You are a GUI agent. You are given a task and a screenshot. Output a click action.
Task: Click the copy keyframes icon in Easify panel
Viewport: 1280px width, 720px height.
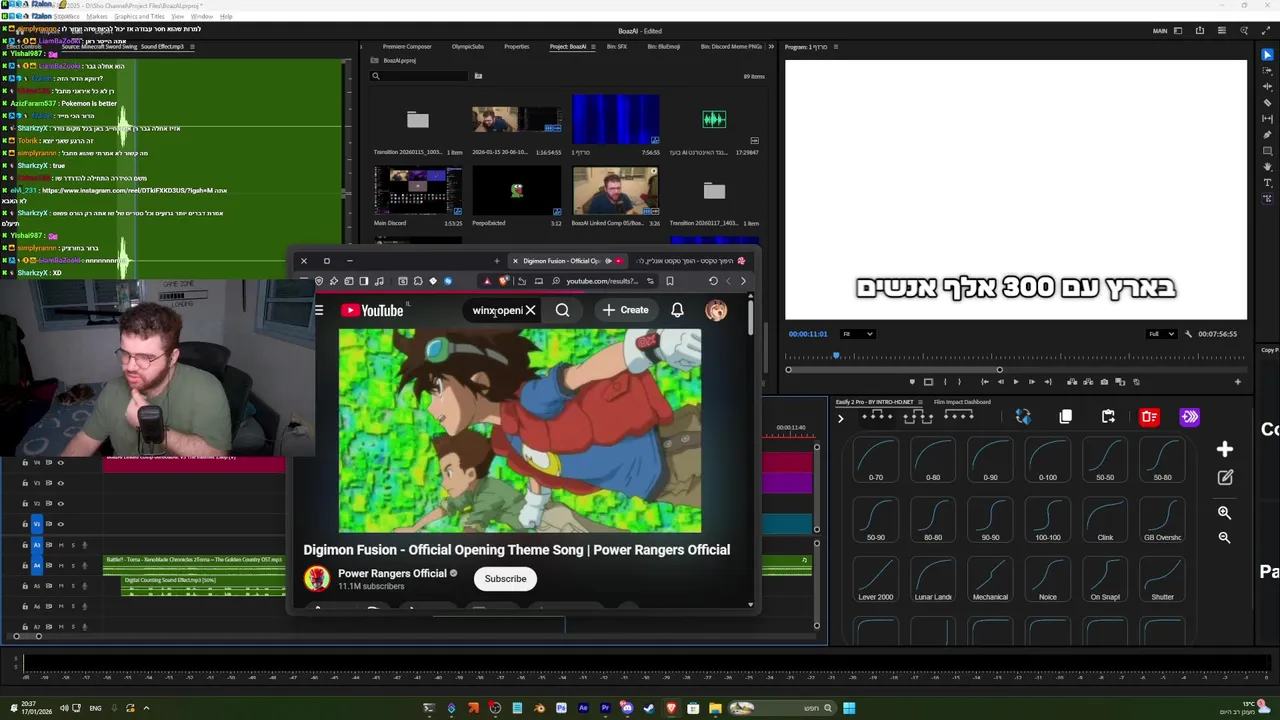click(1066, 417)
